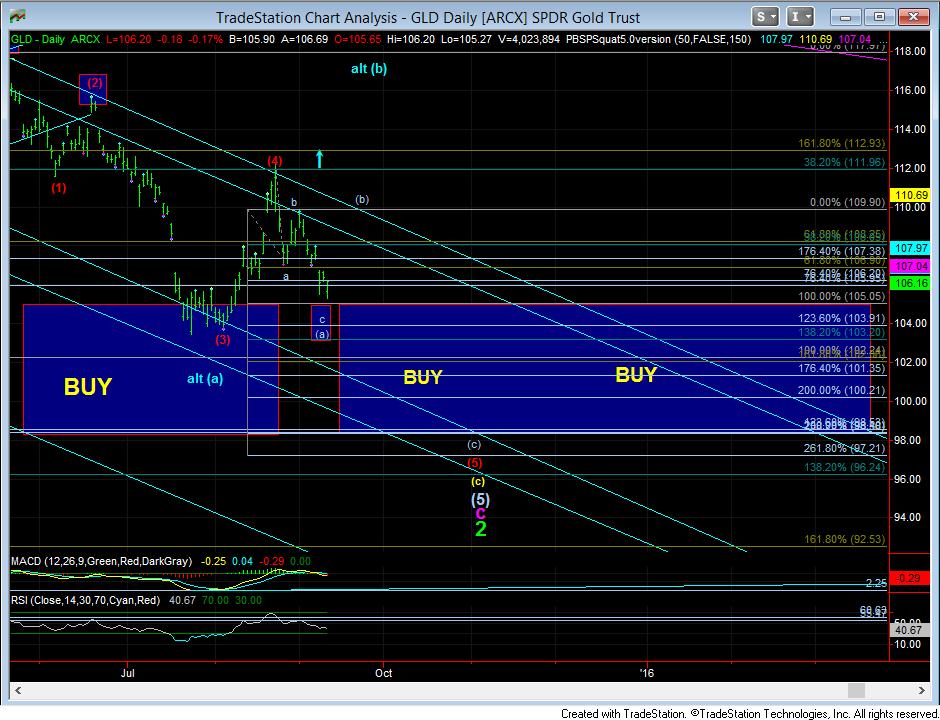The width and height of the screenshot is (940, 720).
Task: Click the 'MACD (12,26,9,Green,Red,DarkGray)' indicator label
Action: tap(102, 561)
